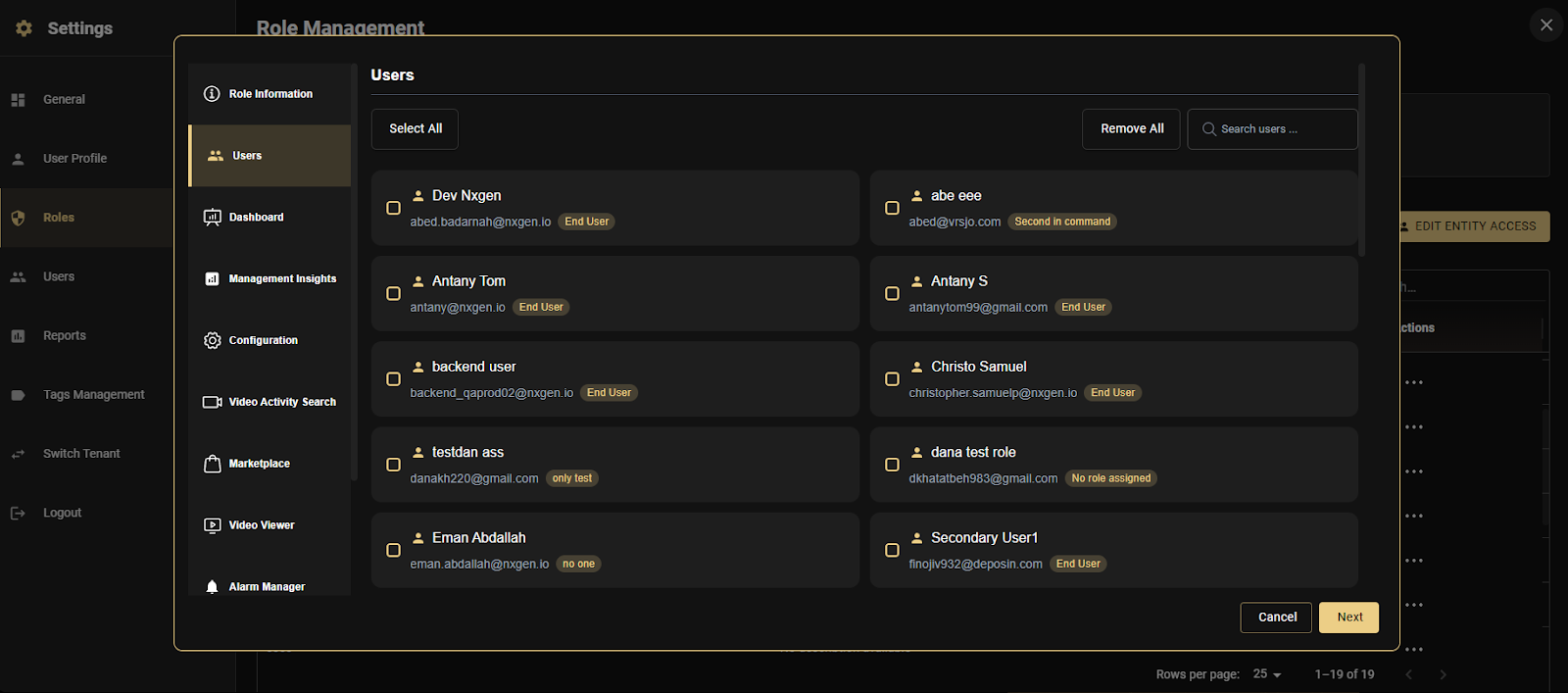Viewport: 1568px width, 693px height.
Task: Select the Management Insights chart icon
Action: (x=212, y=279)
